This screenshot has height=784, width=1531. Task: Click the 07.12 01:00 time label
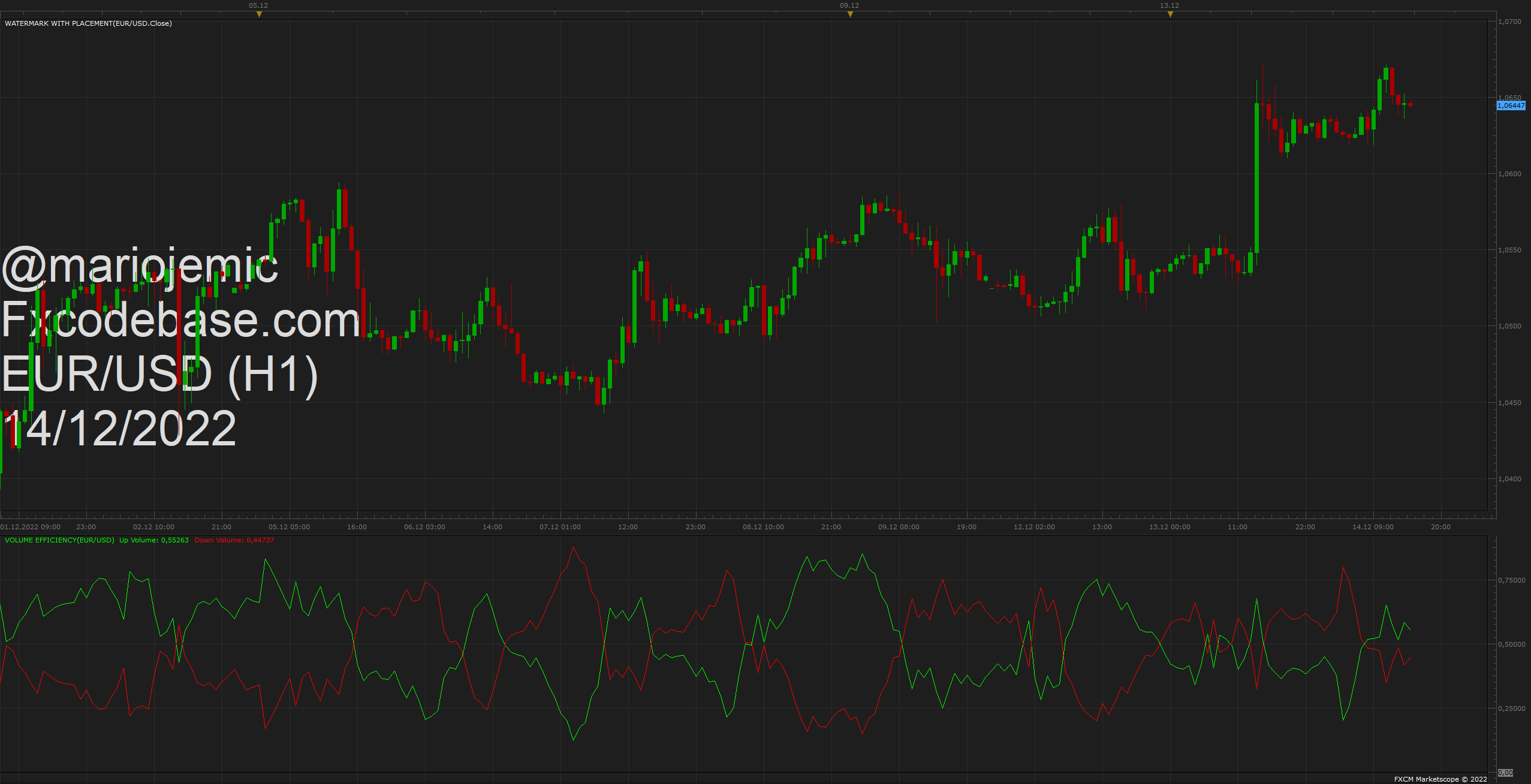pos(560,527)
